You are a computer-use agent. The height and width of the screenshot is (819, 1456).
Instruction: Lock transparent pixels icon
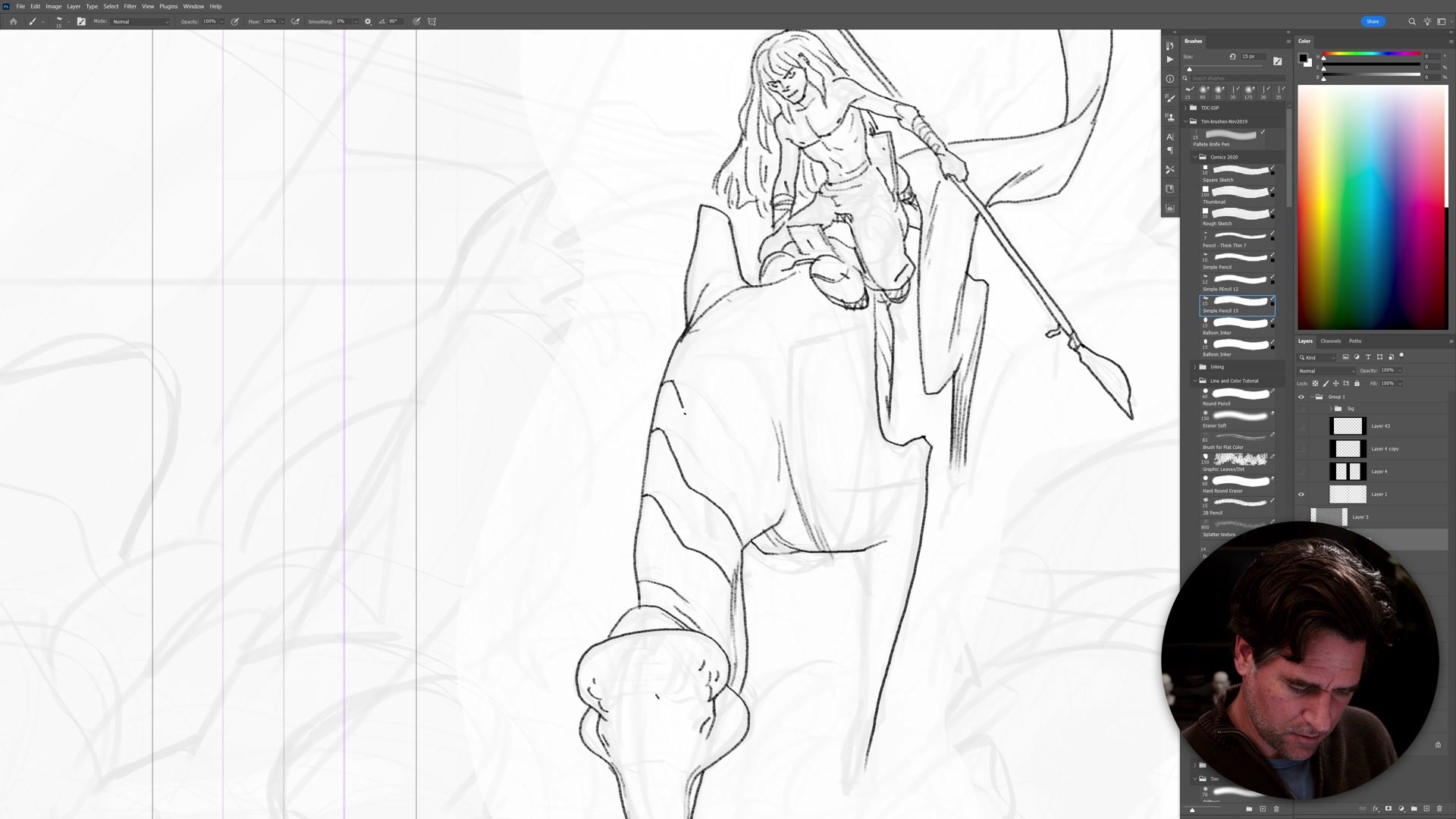[x=1315, y=384]
